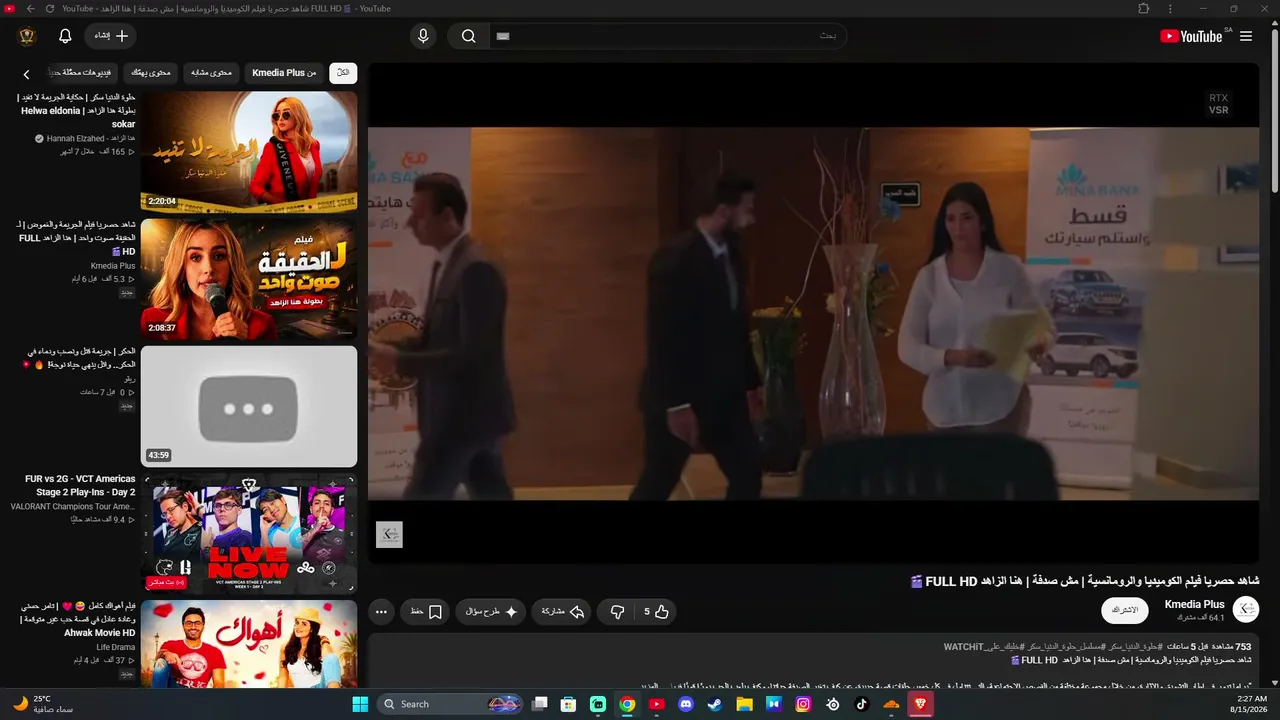The image size is (1280, 720).
Task: Open Discord from the taskbar
Action: click(685, 704)
